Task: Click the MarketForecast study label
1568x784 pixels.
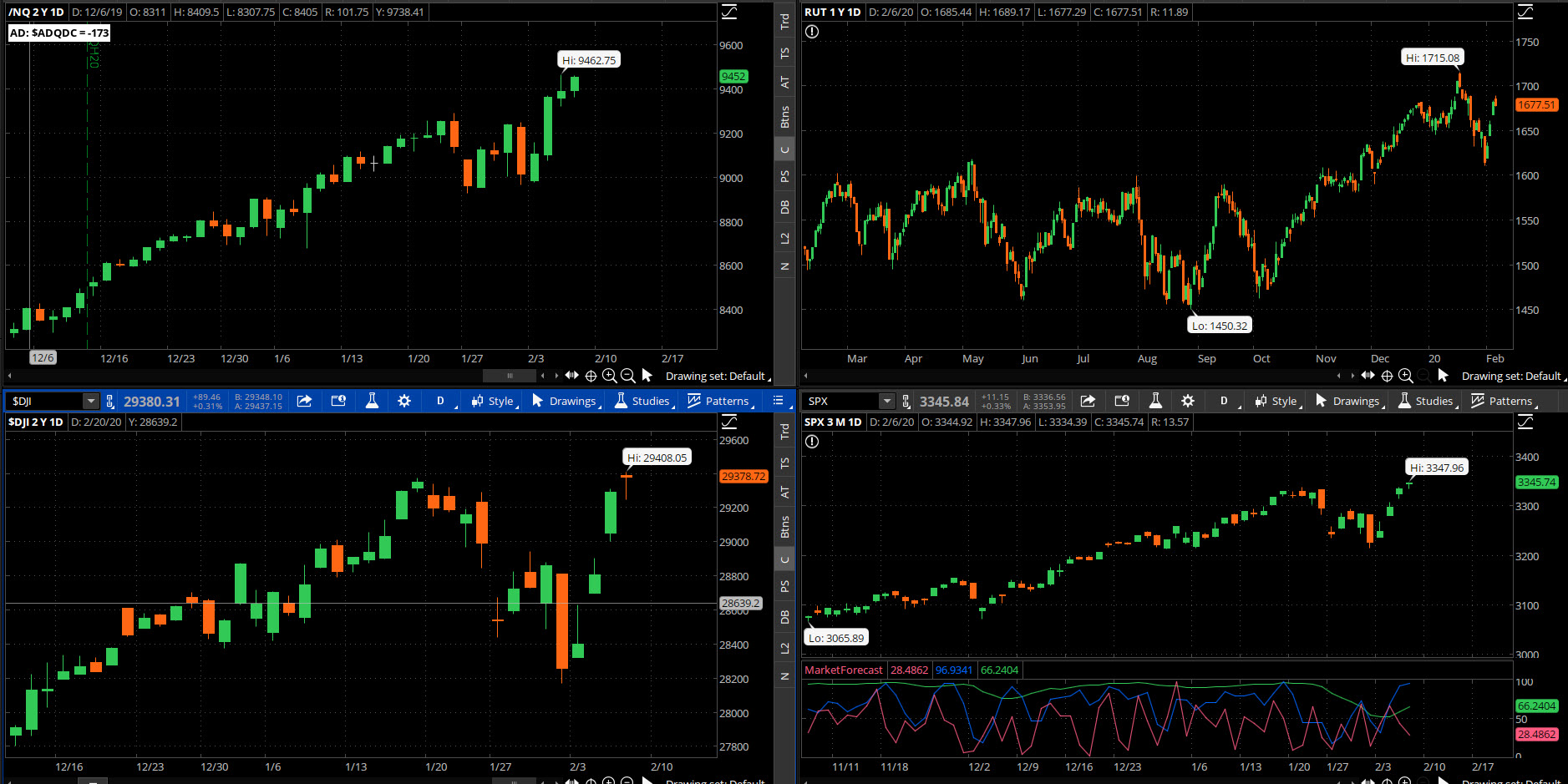Action: pyautogui.click(x=843, y=670)
